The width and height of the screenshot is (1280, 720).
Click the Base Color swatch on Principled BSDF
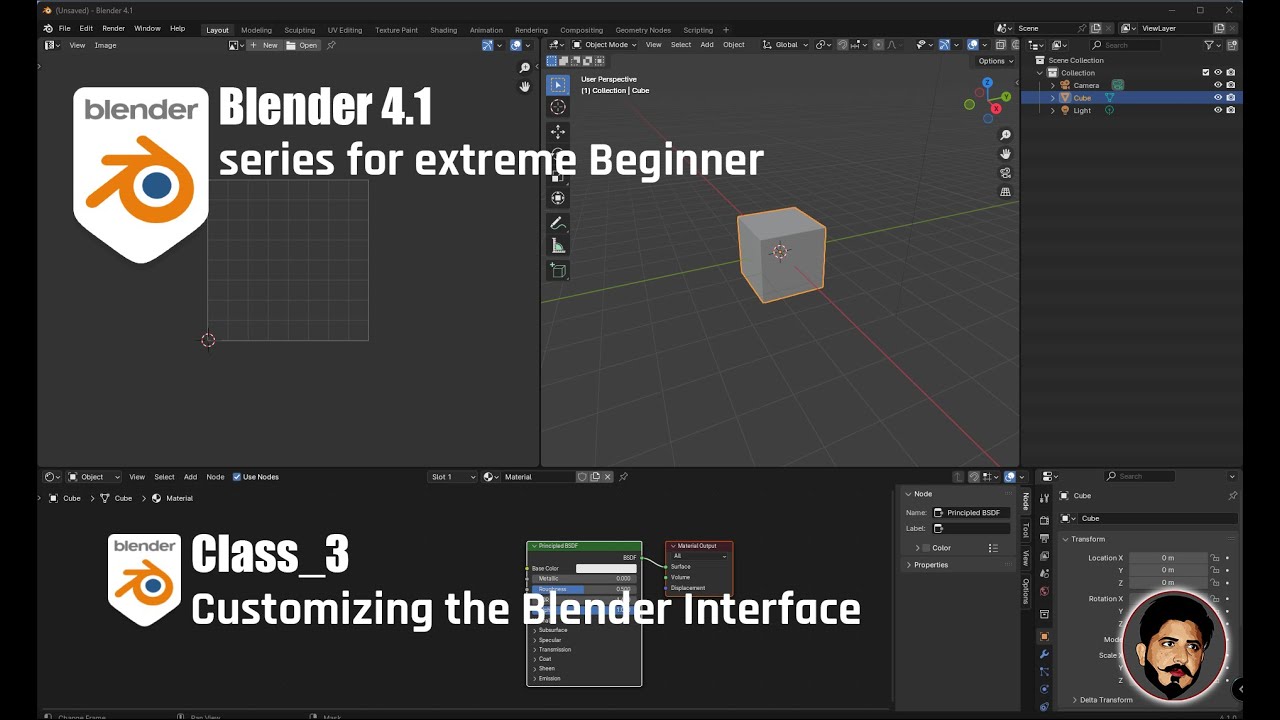tap(605, 569)
